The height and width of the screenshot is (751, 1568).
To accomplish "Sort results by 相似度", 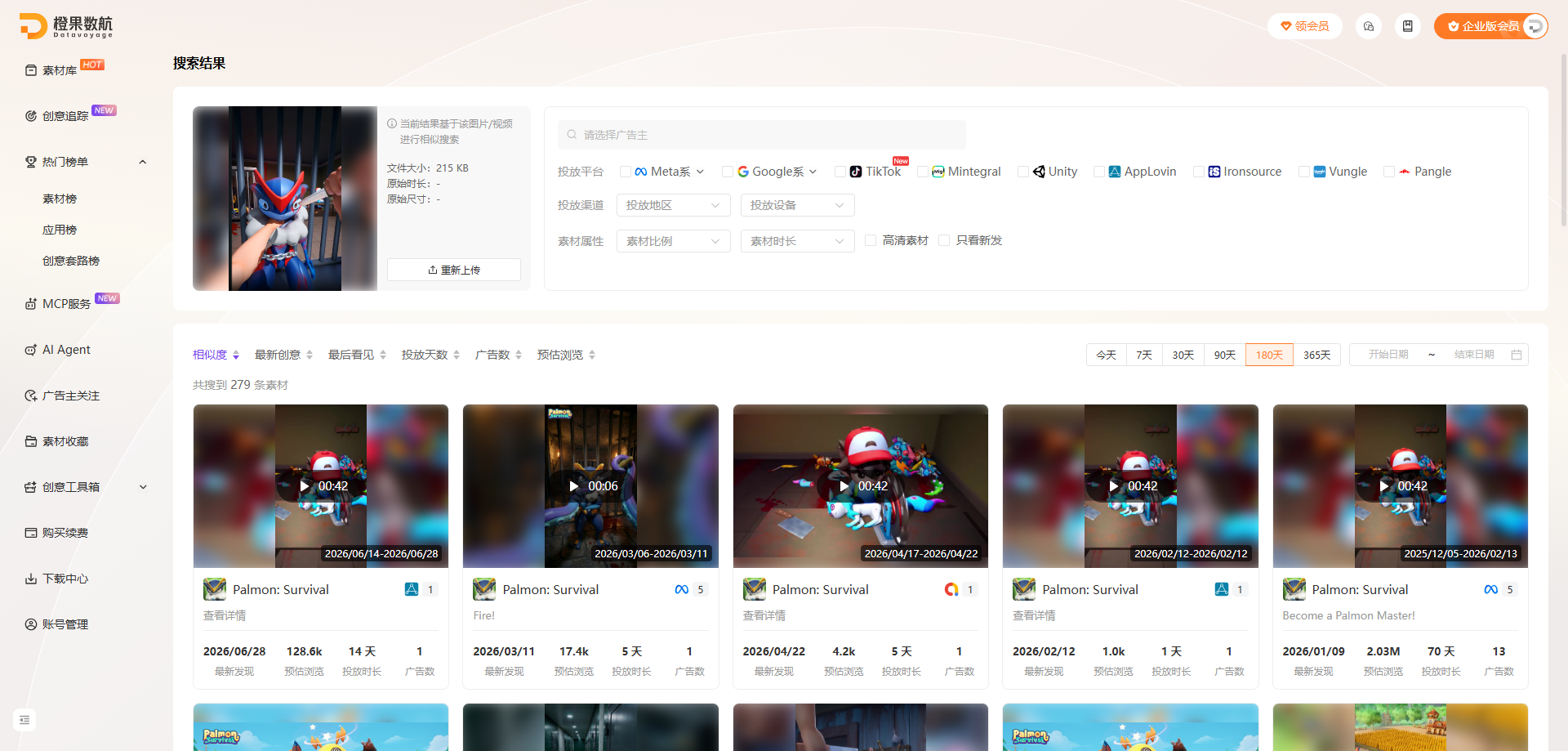I will tap(216, 355).
